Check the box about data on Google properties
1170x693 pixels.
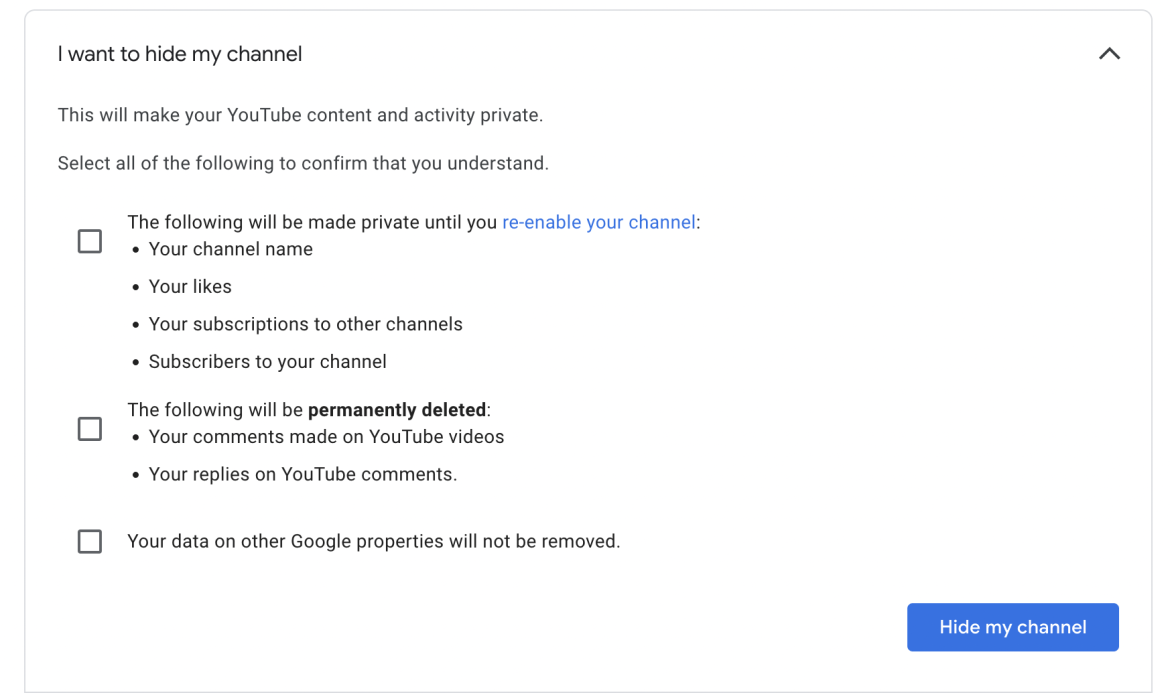point(89,541)
